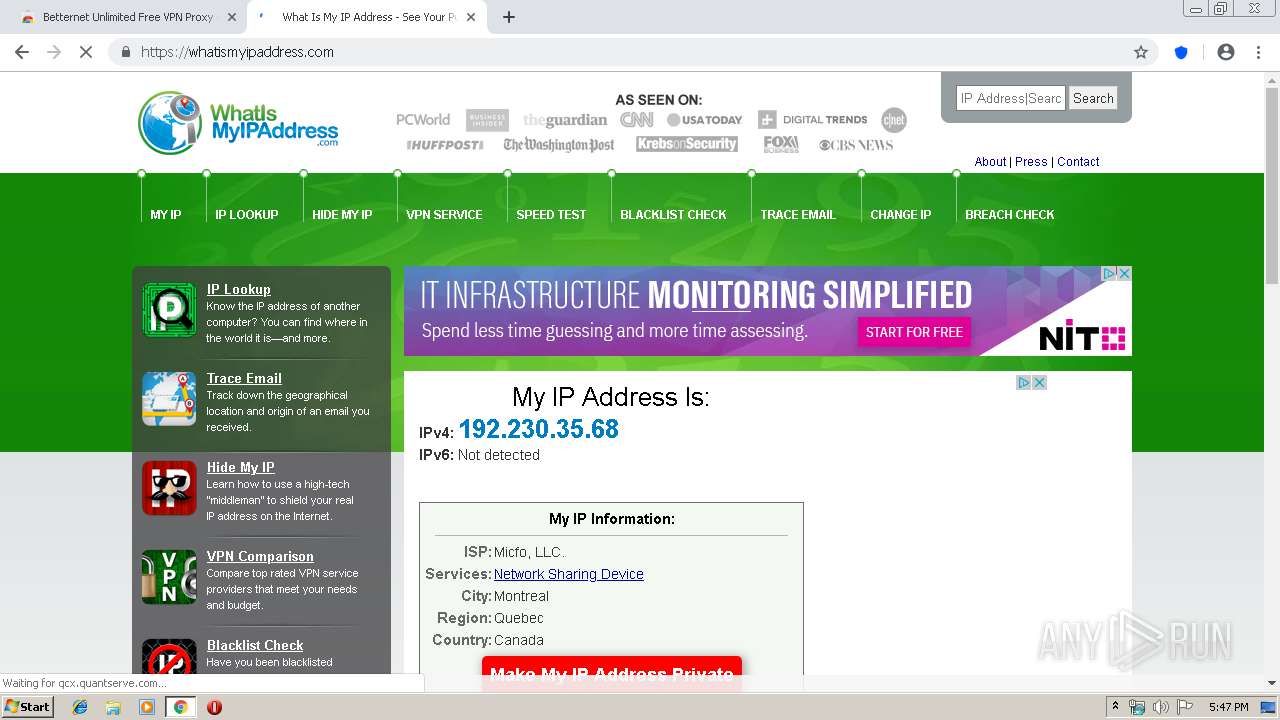Click the page vertical scrollbar up arrow
This screenshot has width=1280, height=720.
1272,80
